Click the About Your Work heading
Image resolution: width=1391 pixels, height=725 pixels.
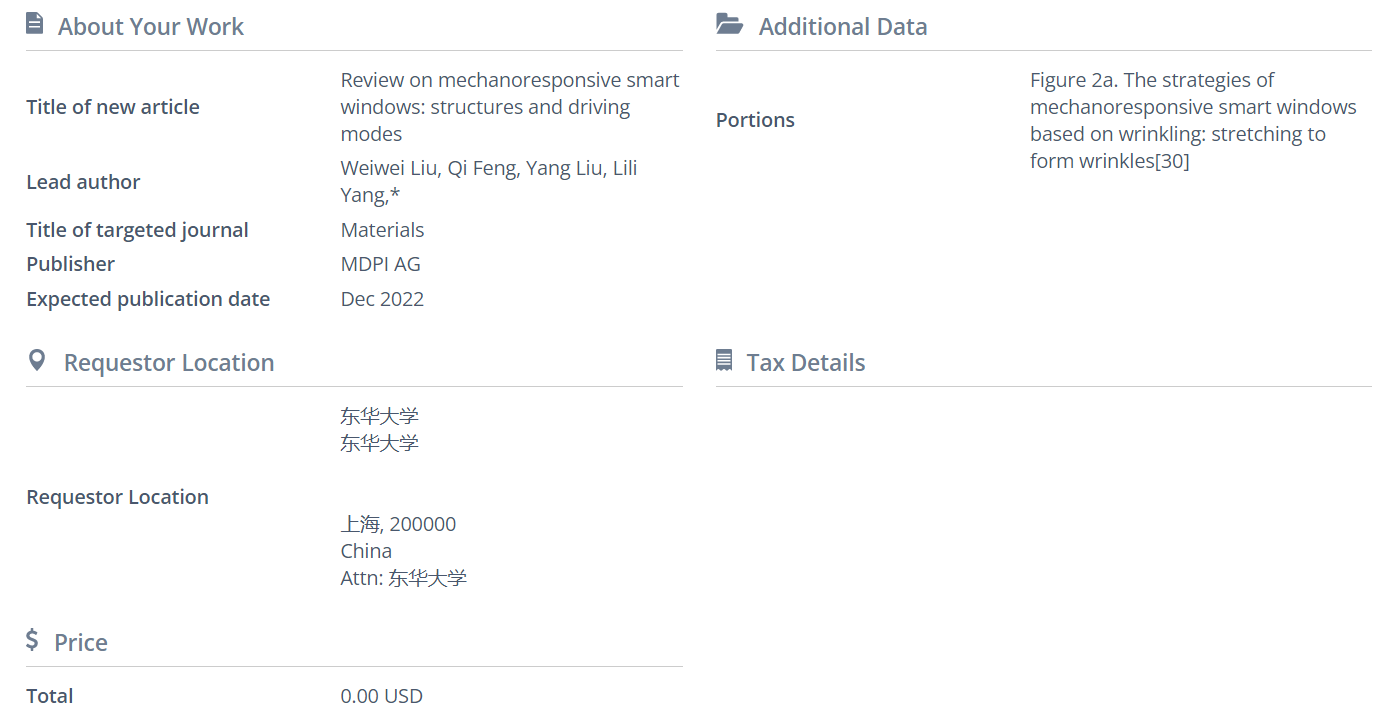click(150, 27)
